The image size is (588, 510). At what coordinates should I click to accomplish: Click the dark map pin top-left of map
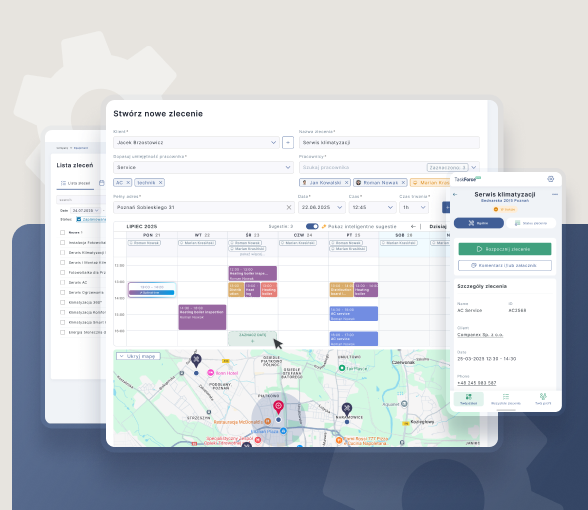196,360
